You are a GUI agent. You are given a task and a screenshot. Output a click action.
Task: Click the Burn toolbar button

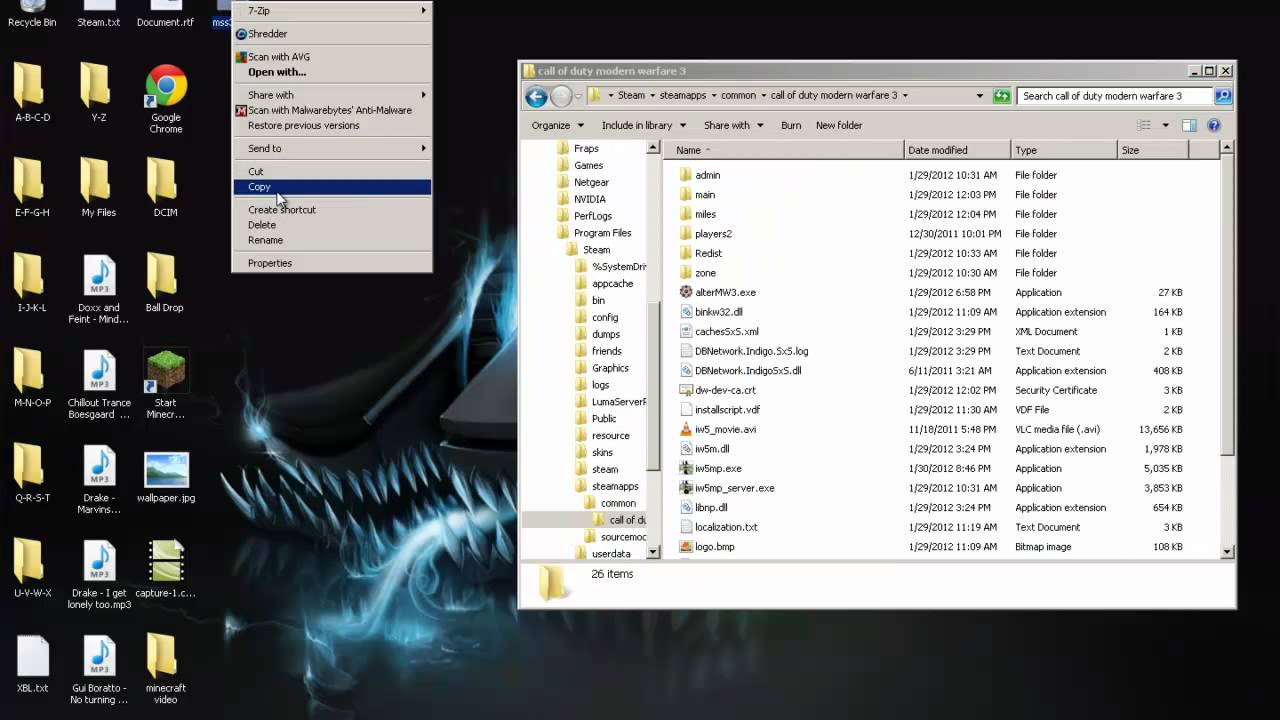click(791, 126)
